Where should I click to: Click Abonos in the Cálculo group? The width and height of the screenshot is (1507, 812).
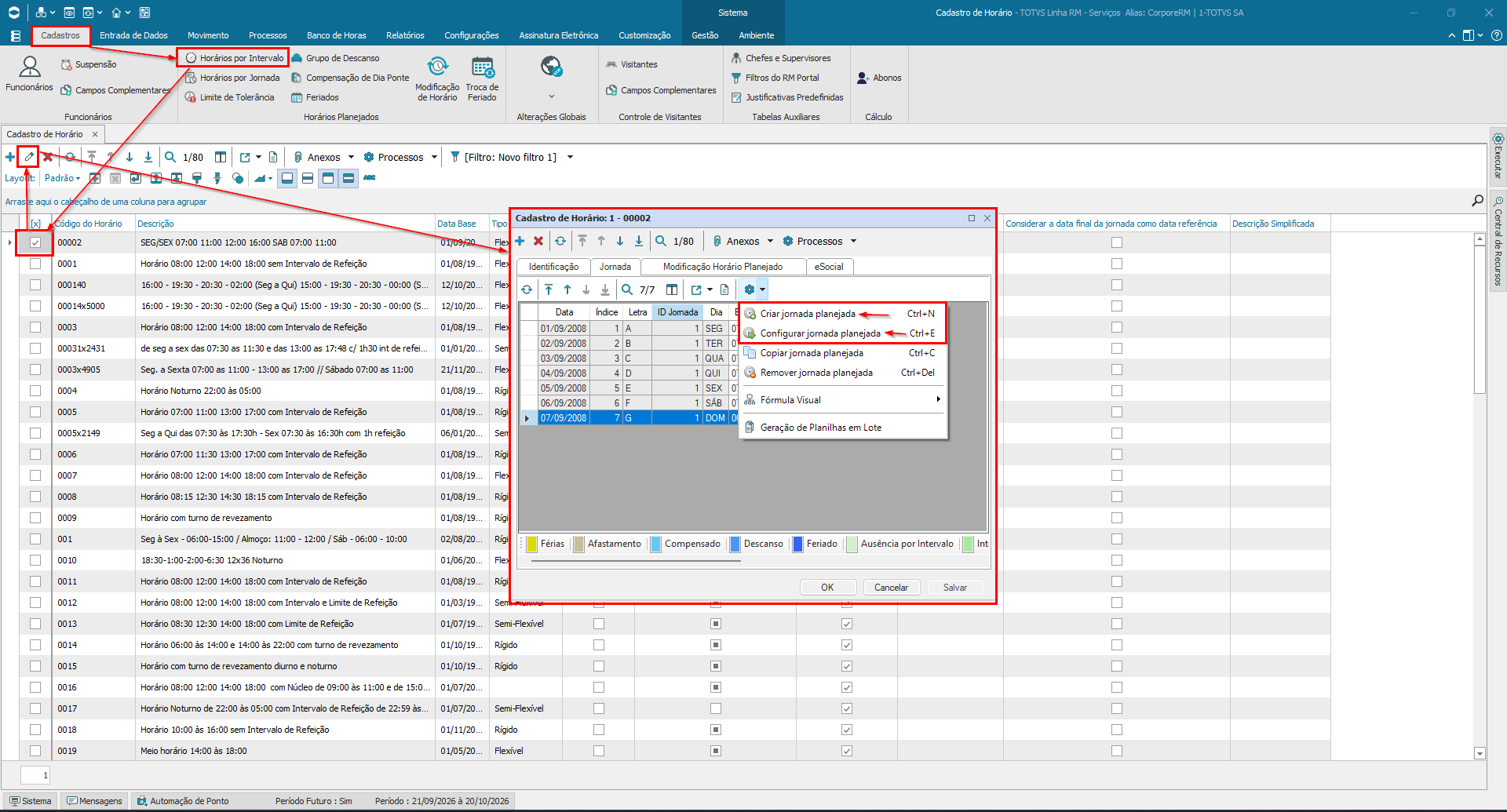coord(879,78)
